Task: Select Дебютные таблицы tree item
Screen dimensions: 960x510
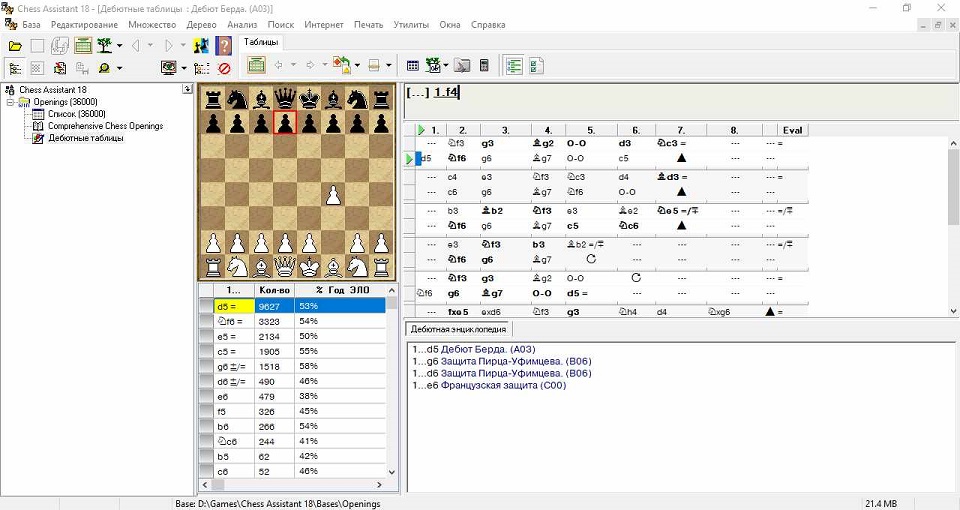Action: tap(86, 138)
